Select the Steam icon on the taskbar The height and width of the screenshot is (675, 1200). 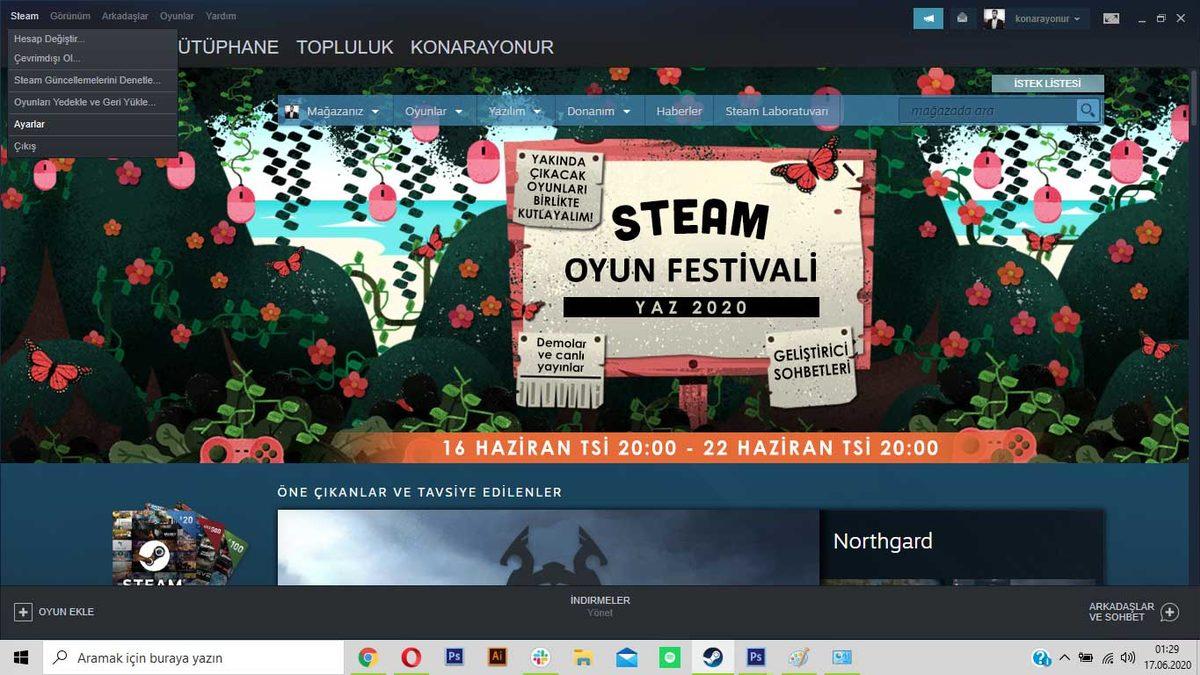[713, 658]
